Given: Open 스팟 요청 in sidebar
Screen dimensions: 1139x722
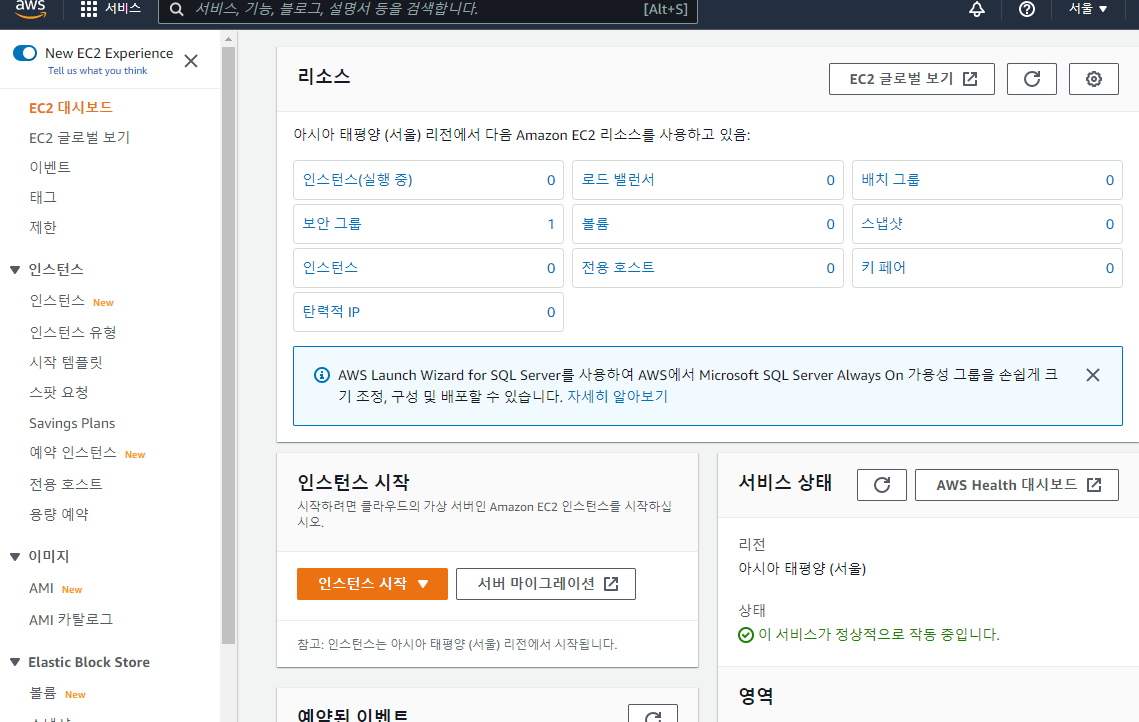Looking at the screenshot, I should tap(59, 392).
